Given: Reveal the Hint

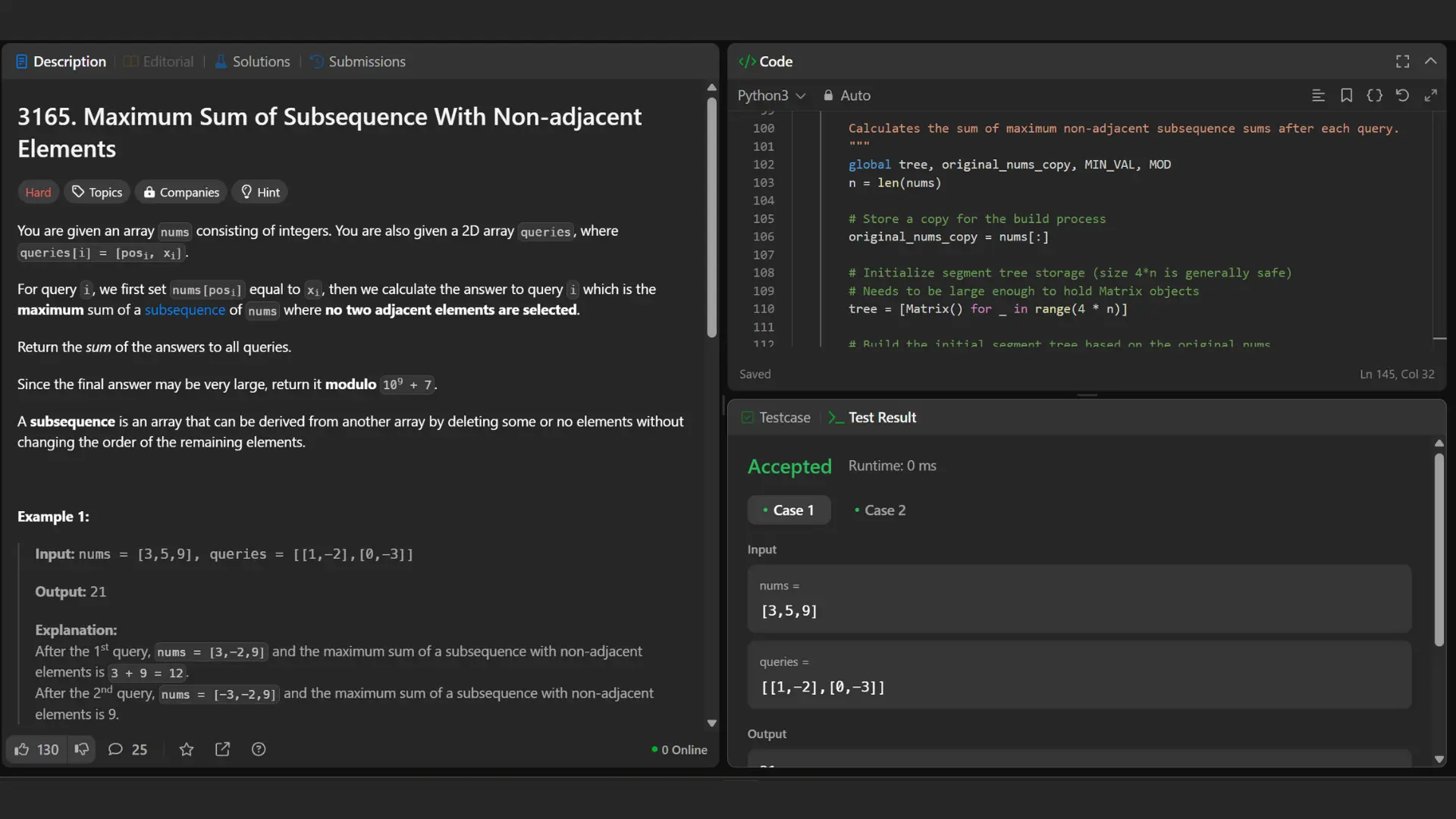Looking at the screenshot, I should click(x=260, y=193).
